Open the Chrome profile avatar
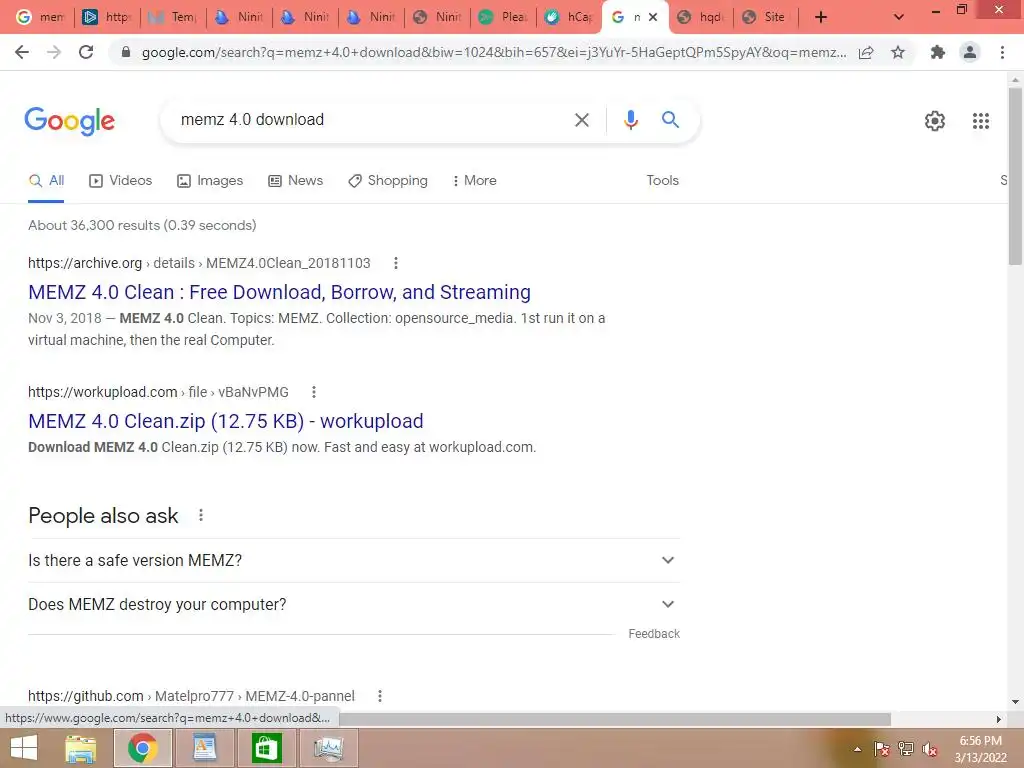 970,52
